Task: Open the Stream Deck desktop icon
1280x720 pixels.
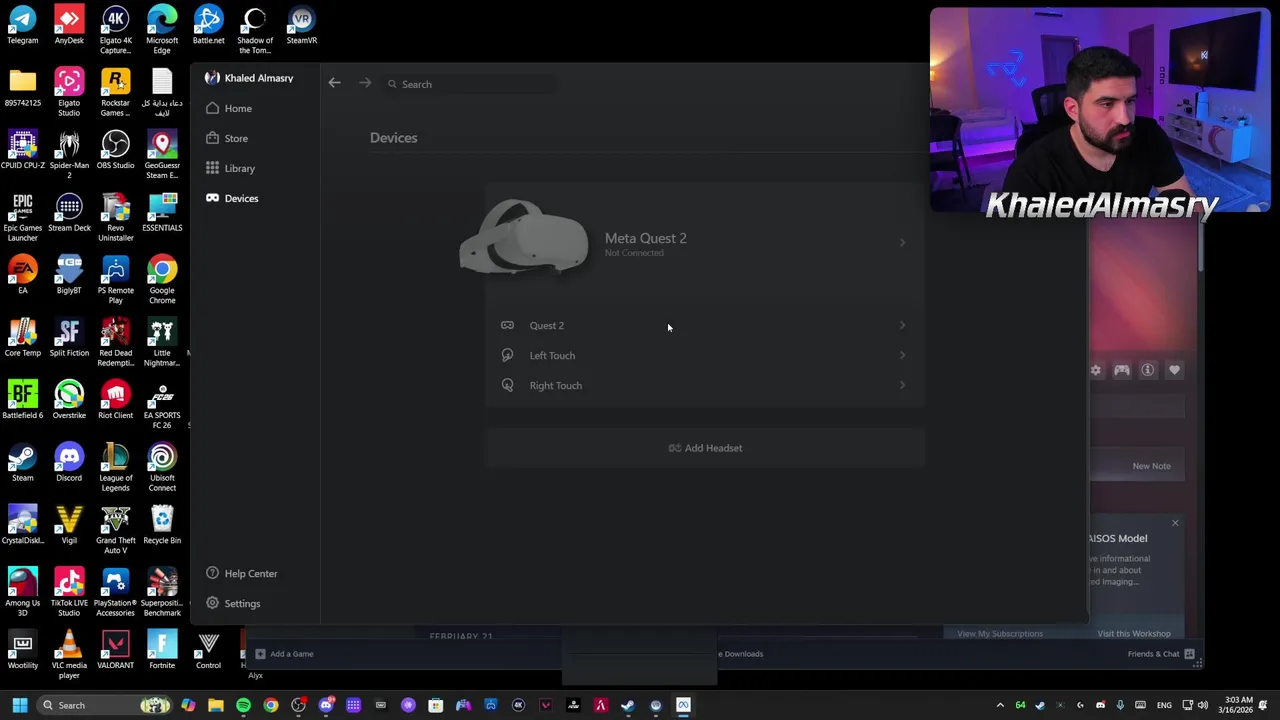Action: click(x=69, y=213)
